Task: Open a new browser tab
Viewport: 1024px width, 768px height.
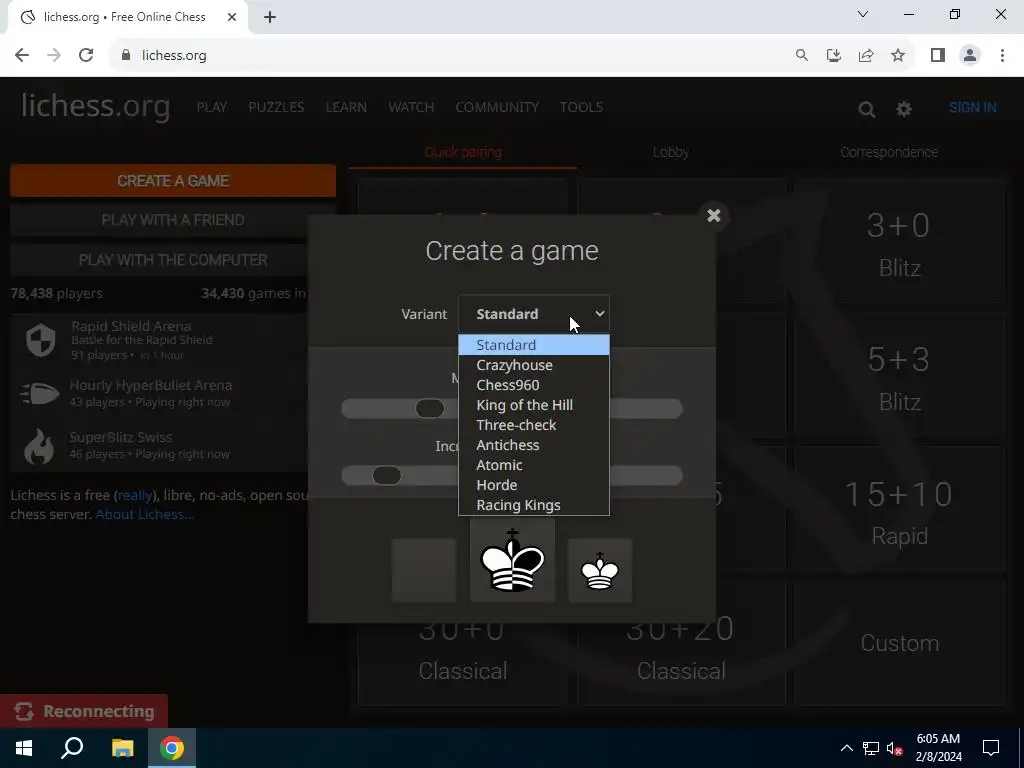Action: (x=270, y=17)
